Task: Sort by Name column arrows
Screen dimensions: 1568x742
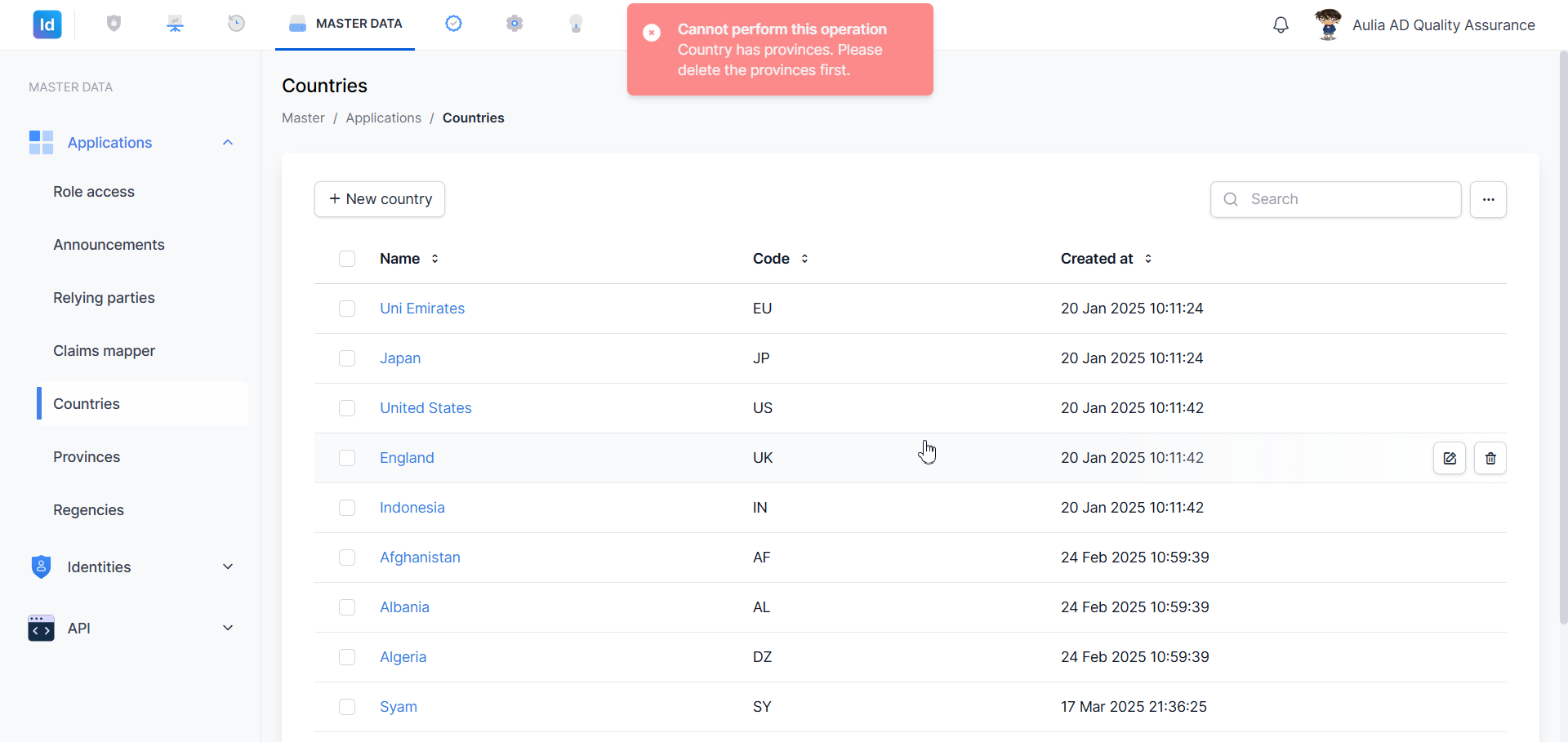Action: [x=435, y=259]
